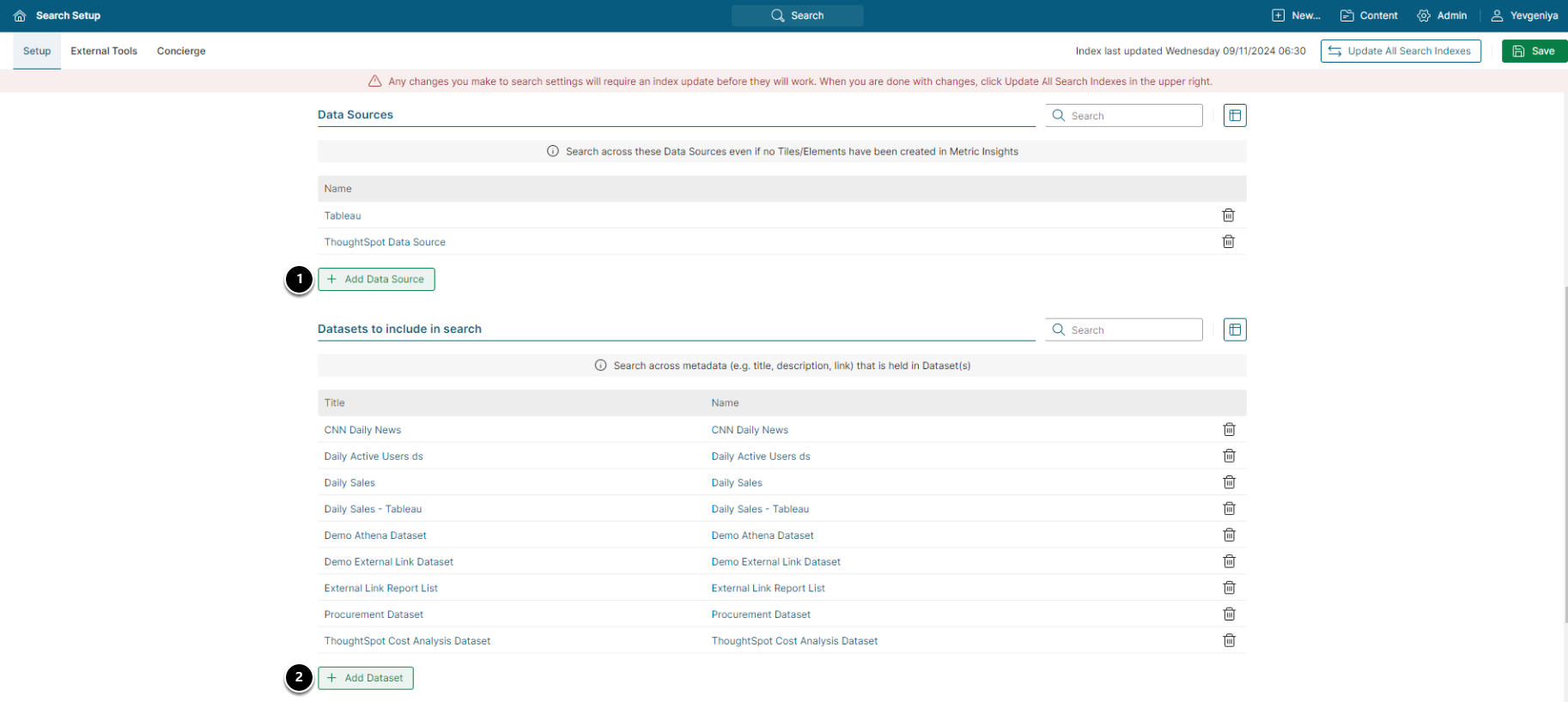Click the Add Dataset button
The width and height of the screenshot is (1568, 702).
tap(366, 678)
